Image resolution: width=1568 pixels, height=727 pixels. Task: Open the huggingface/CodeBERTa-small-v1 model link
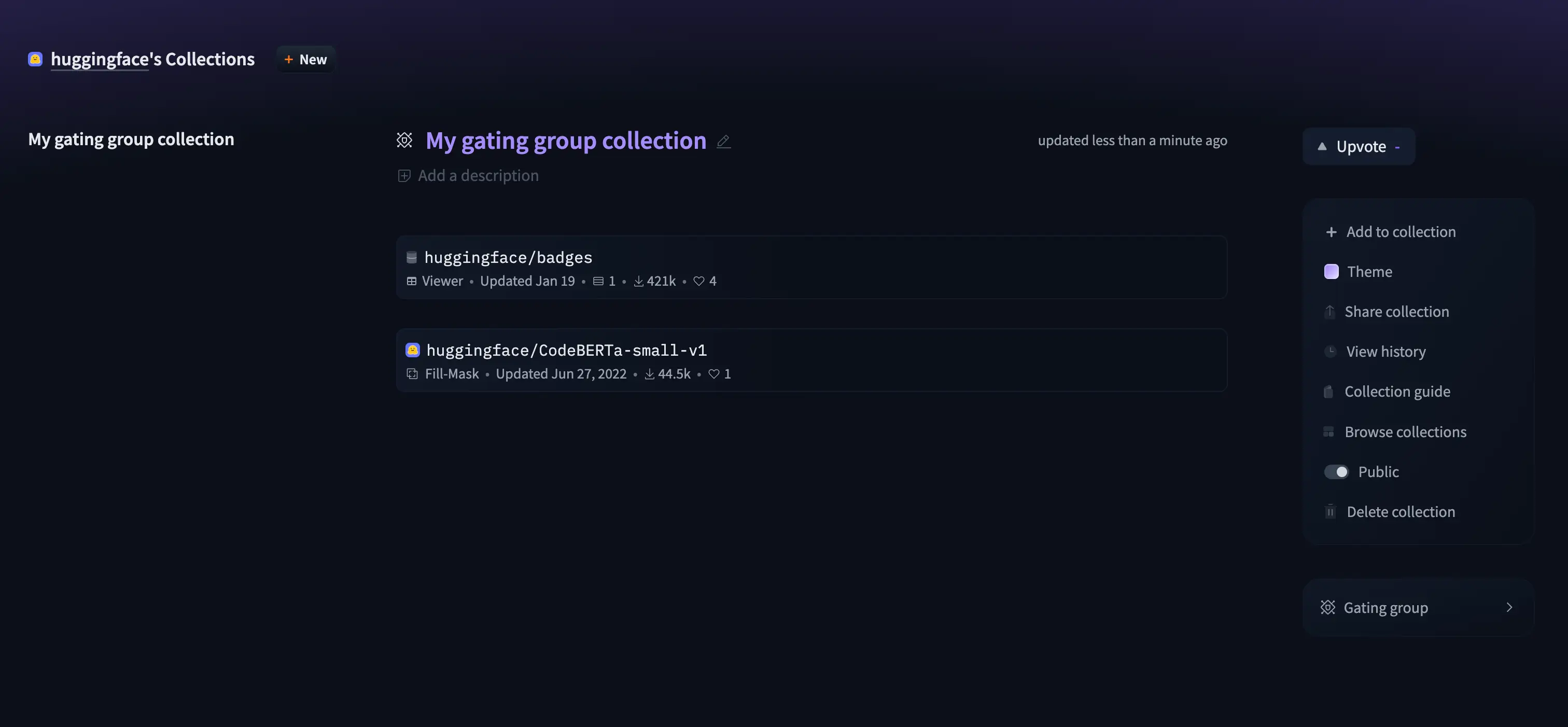click(x=566, y=350)
